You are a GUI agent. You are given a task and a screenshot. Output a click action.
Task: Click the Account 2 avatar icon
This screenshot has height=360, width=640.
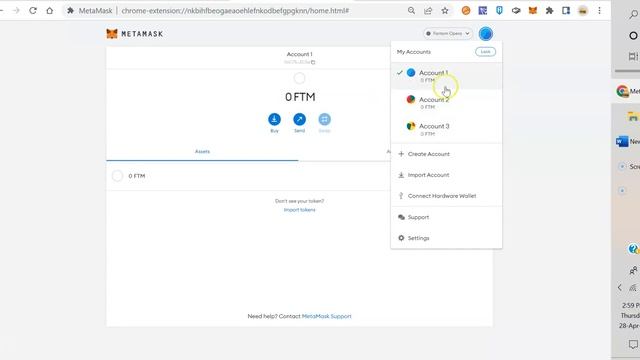click(x=411, y=99)
